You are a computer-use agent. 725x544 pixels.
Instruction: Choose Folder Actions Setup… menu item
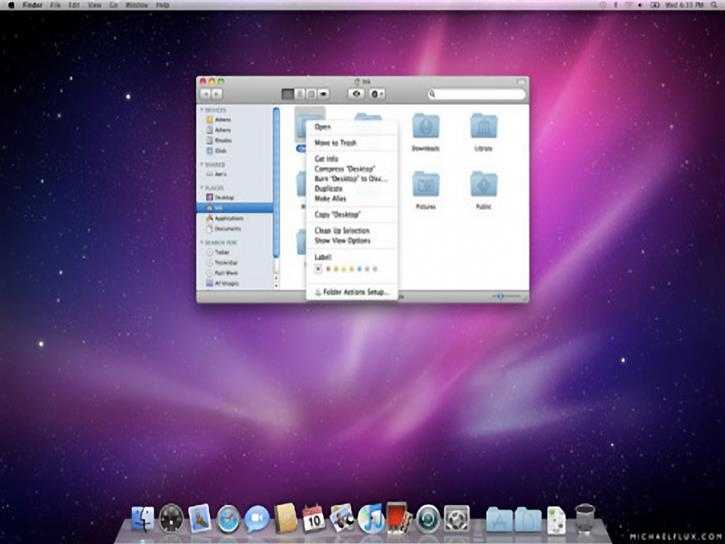point(352,292)
